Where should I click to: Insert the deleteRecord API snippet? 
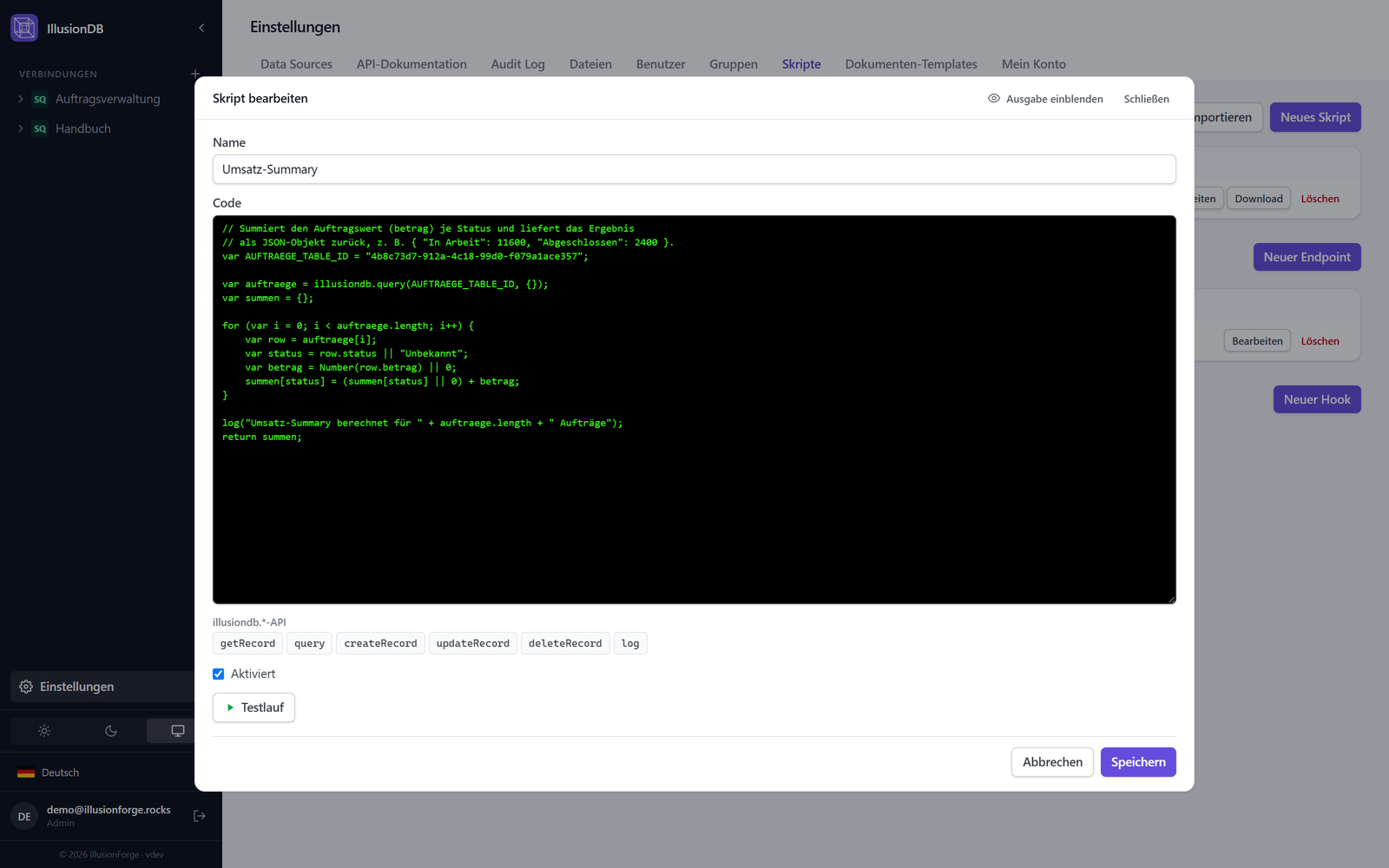point(565,643)
